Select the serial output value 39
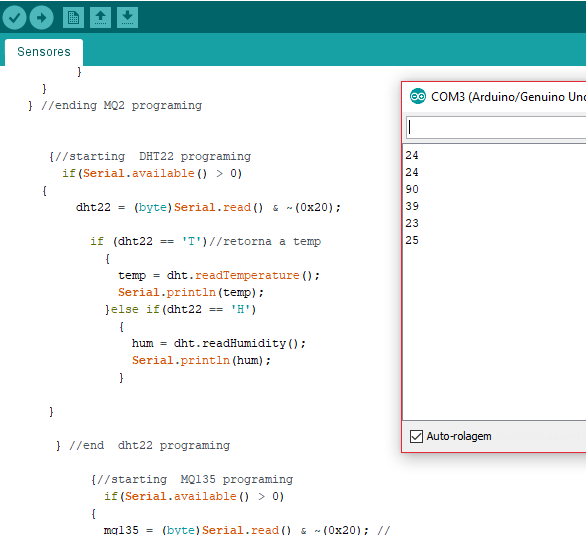Image resolution: width=586 pixels, height=535 pixels. click(x=412, y=206)
